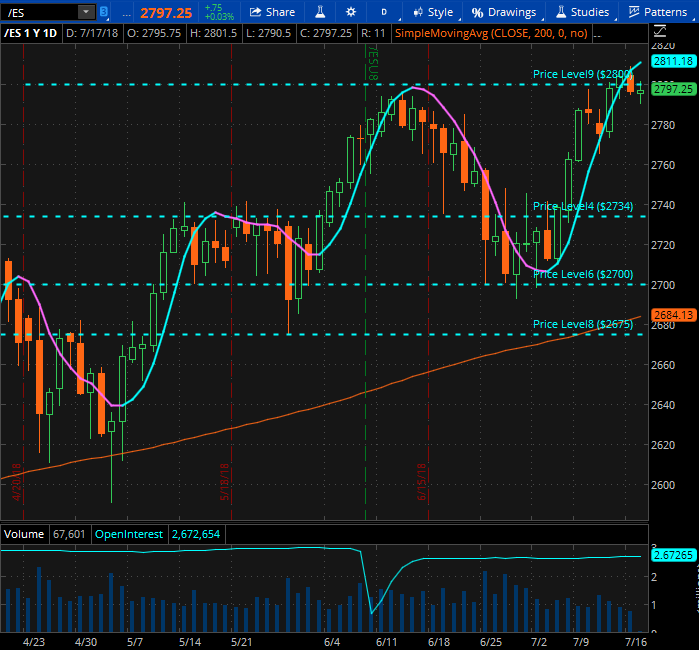
Task: Click the 67,601 volume value
Action: click(x=69, y=534)
